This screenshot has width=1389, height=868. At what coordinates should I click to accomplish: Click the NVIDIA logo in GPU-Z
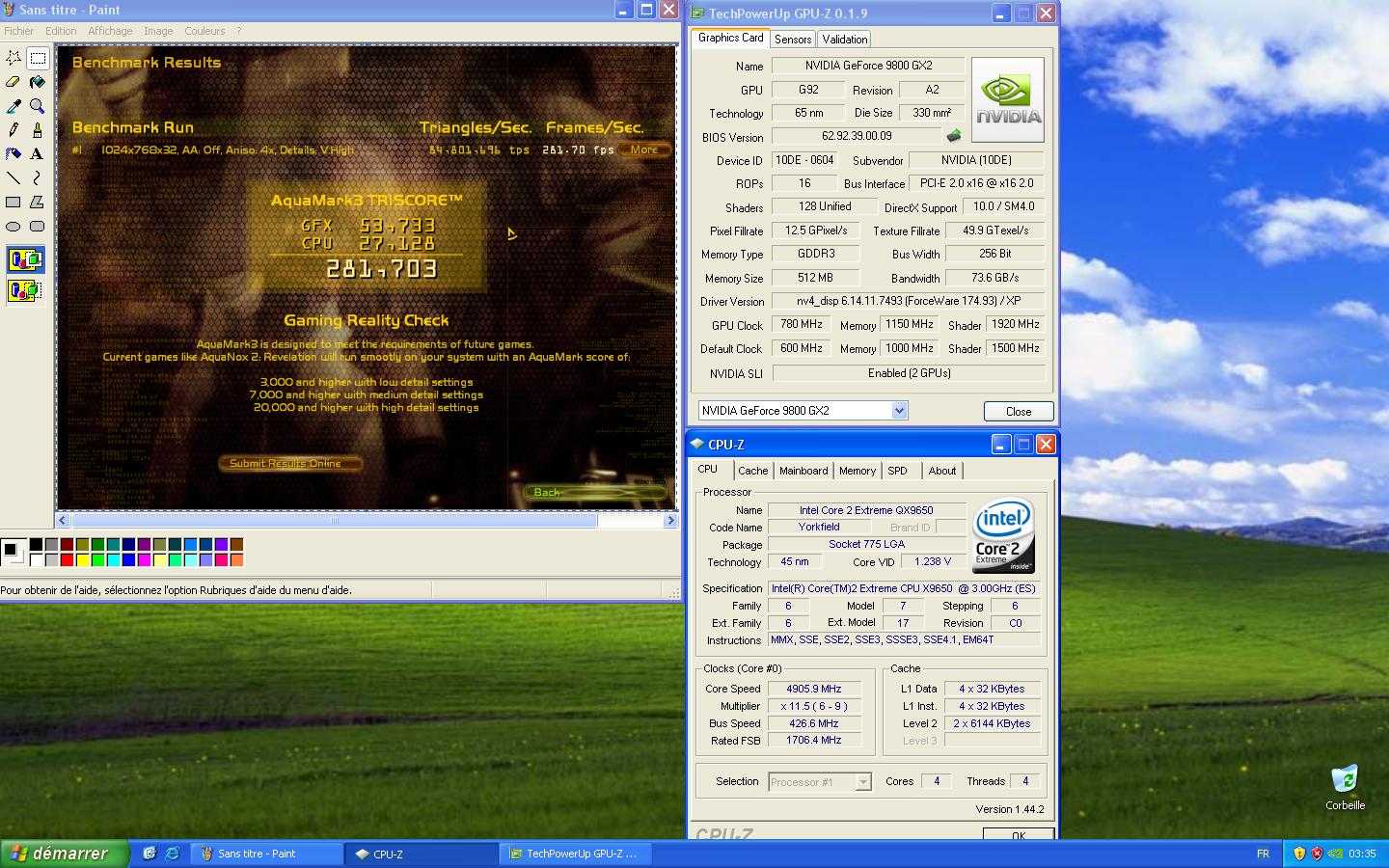coord(1007,100)
